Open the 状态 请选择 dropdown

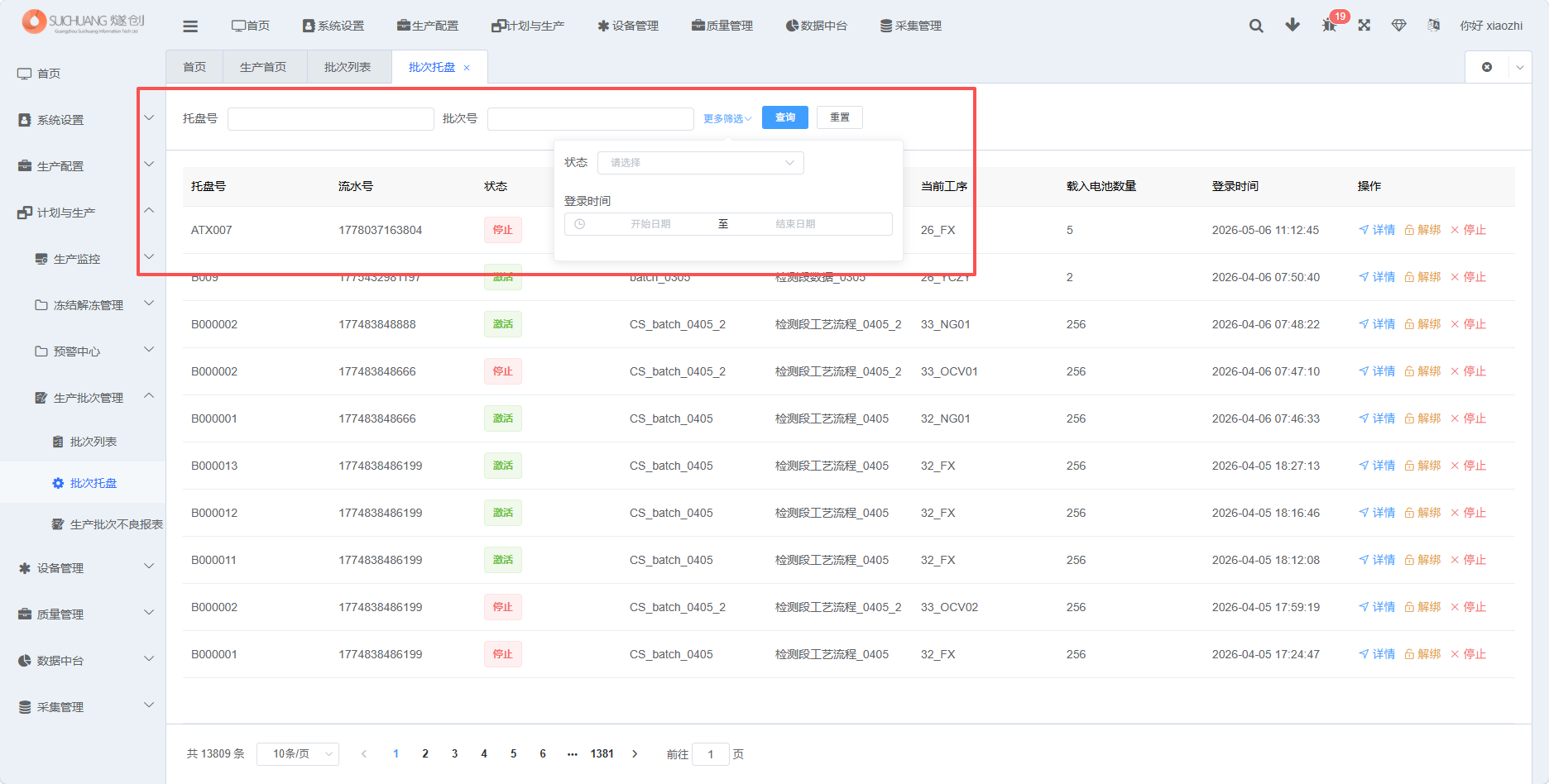click(701, 163)
